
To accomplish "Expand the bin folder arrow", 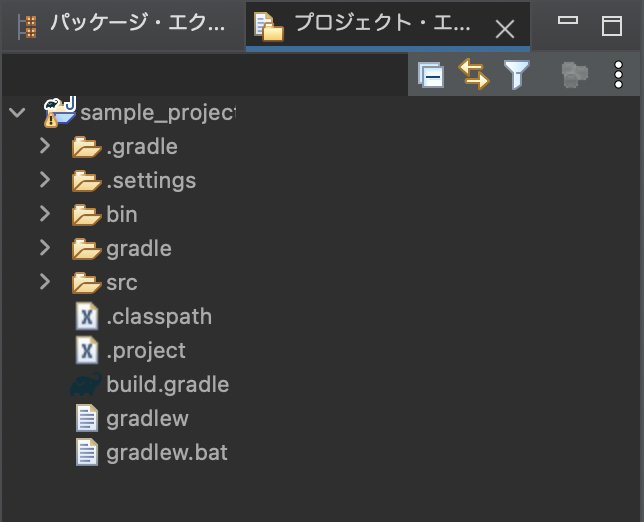I will pos(45,214).
